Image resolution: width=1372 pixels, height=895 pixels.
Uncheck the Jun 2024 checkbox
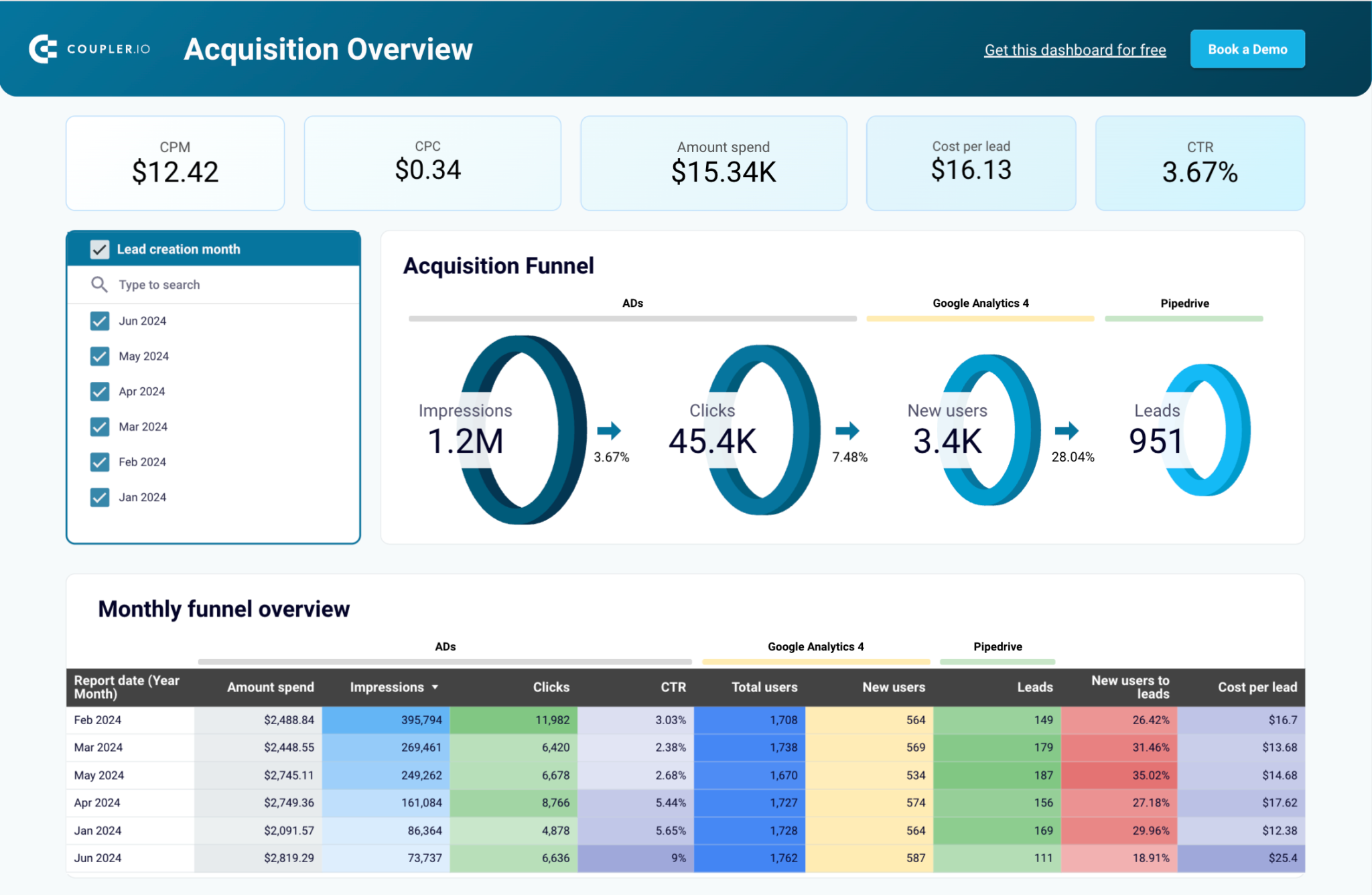100,321
